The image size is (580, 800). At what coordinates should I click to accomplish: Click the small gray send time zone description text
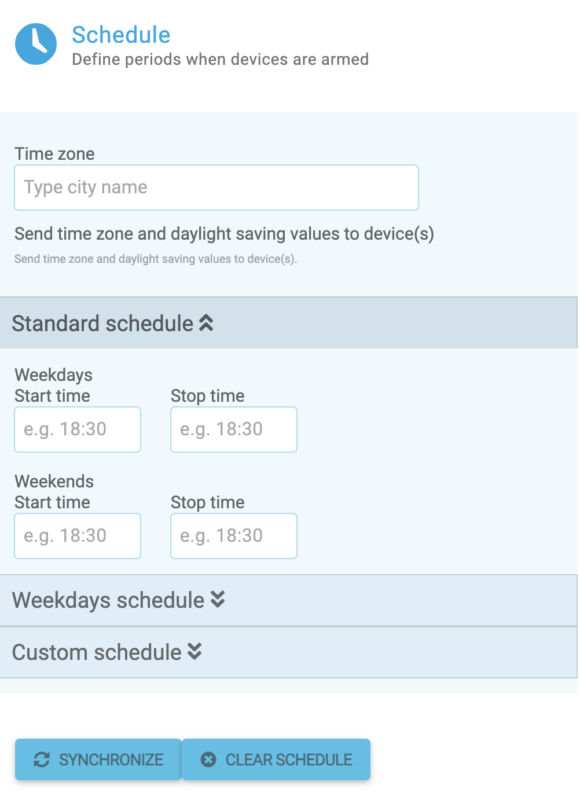(x=156, y=259)
